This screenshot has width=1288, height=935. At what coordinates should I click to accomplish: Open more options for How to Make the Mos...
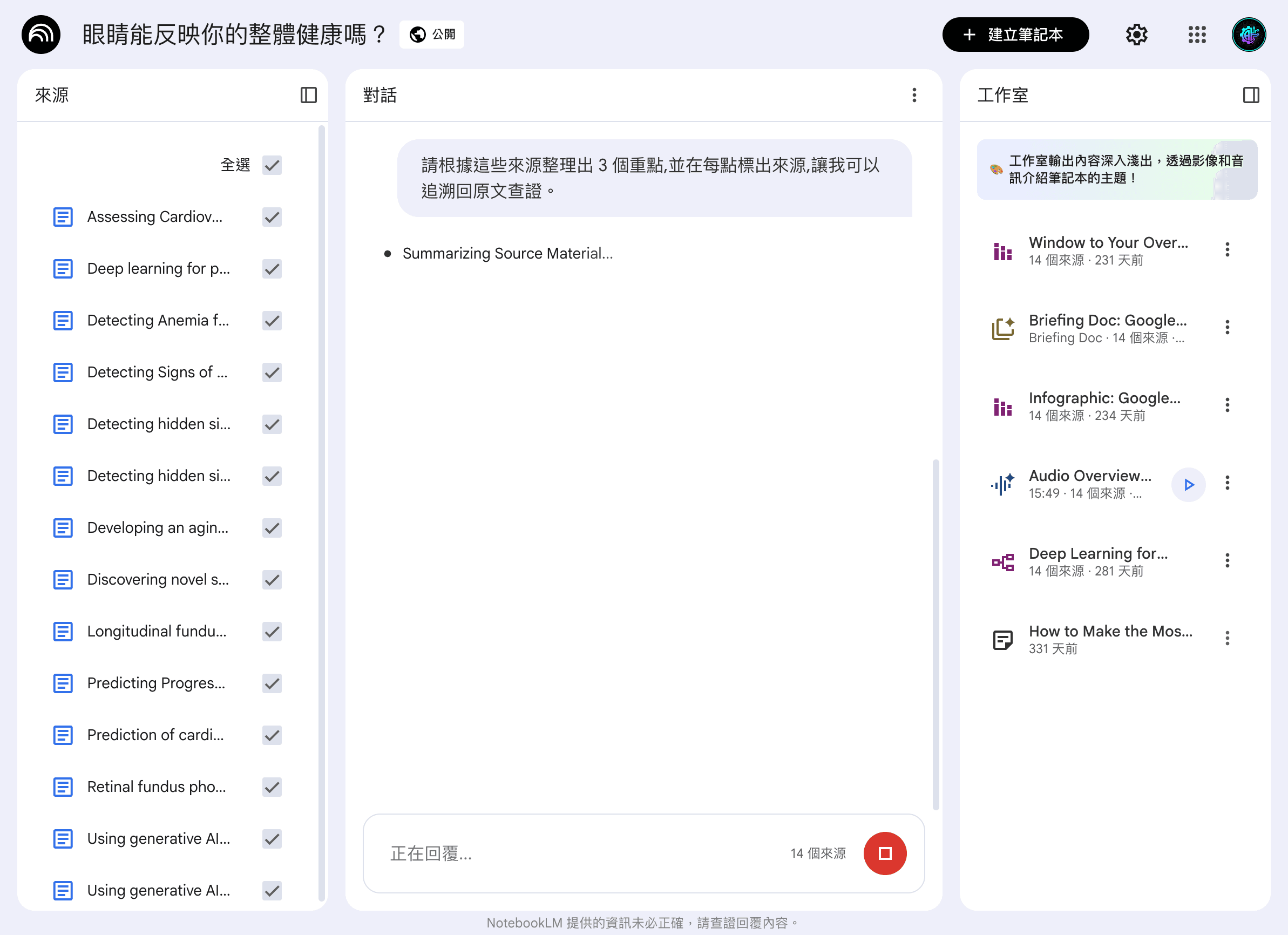(x=1226, y=639)
